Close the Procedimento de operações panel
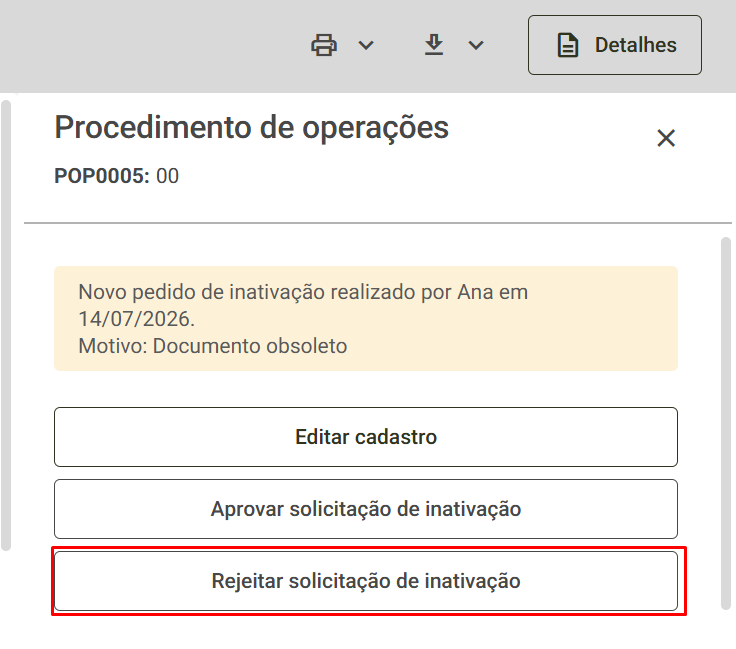 pyautogui.click(x=666, y=138)
